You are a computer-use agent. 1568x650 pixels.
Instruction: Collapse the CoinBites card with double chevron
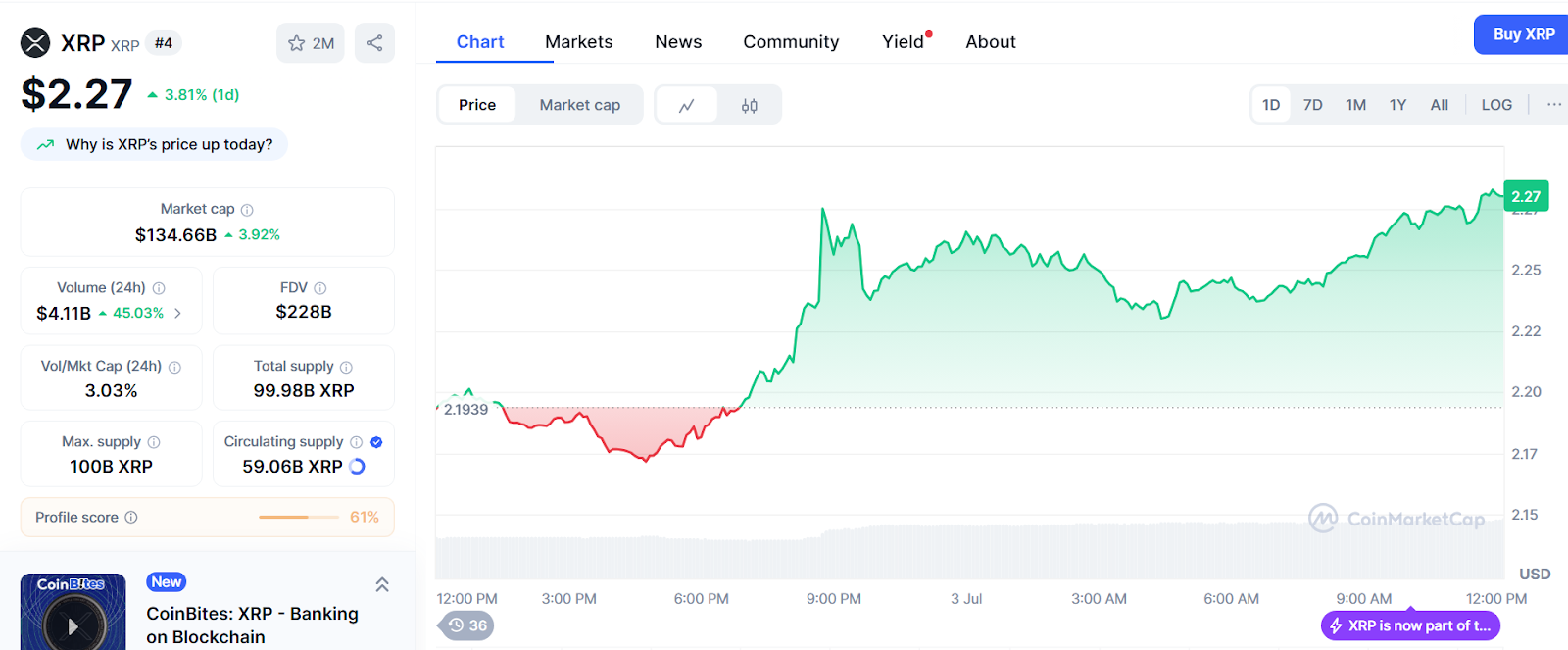pyautogui.click(x=382, y=584)
